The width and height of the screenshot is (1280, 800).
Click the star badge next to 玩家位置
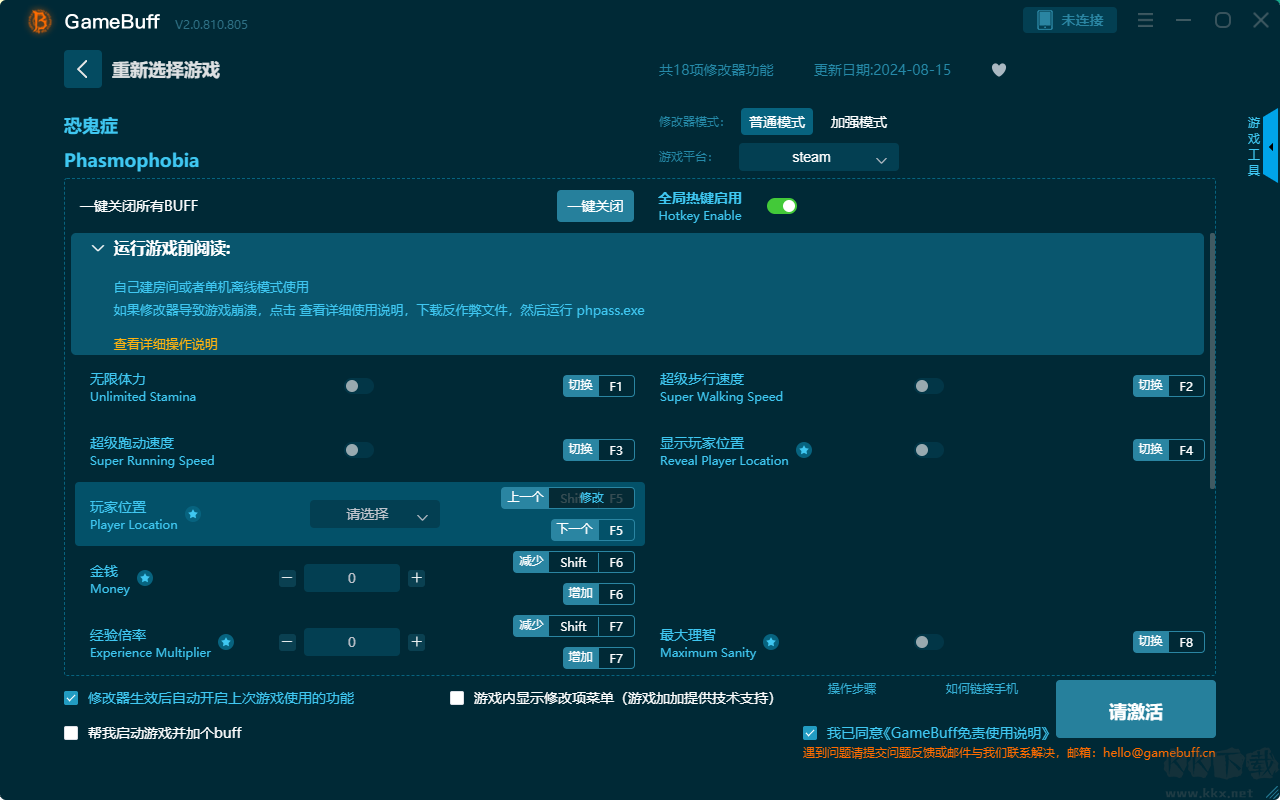[192, 515]
